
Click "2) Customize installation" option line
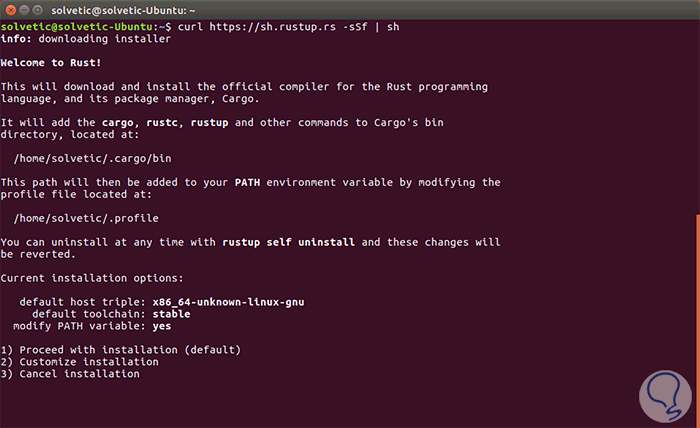[79, 362]
